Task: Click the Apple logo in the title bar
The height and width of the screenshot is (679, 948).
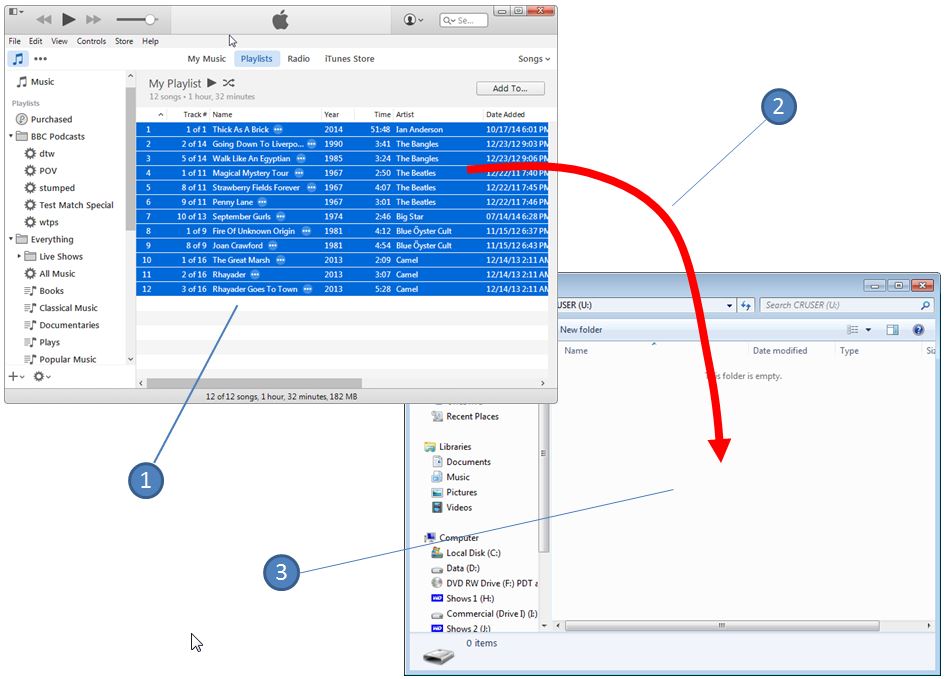Action: (x=278, y=17)
